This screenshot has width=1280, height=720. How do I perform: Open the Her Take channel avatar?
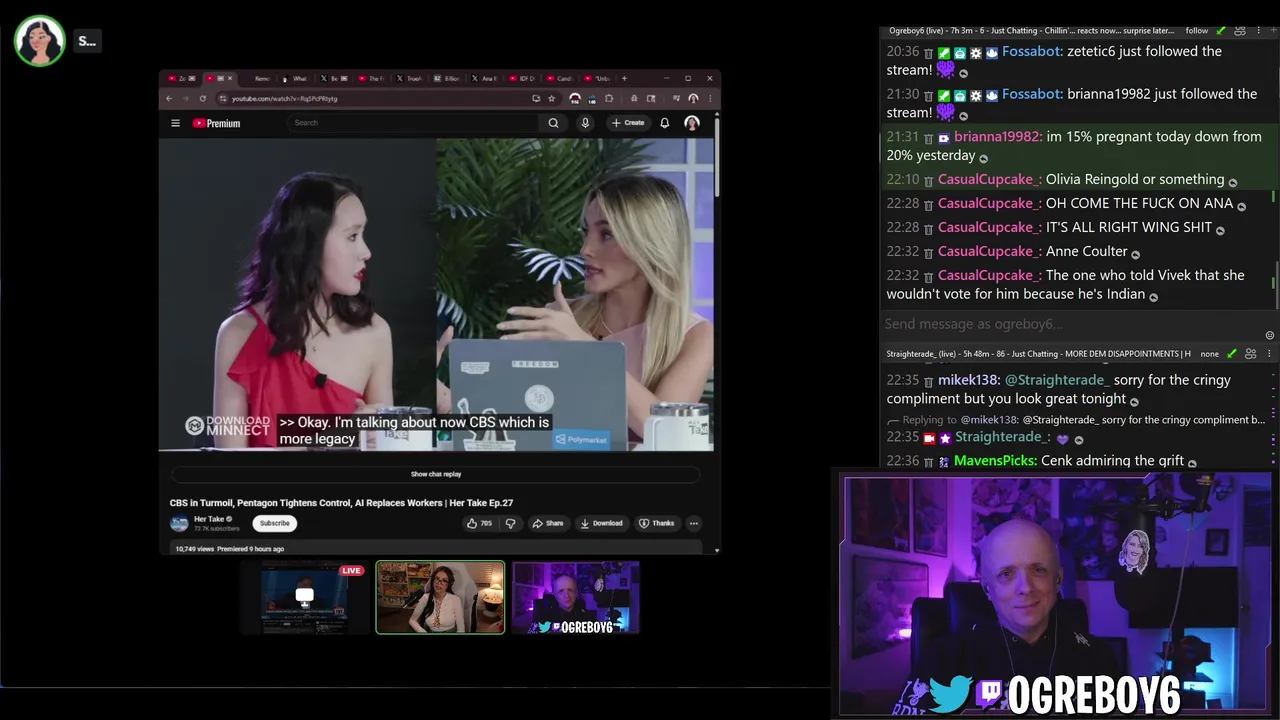179,523
